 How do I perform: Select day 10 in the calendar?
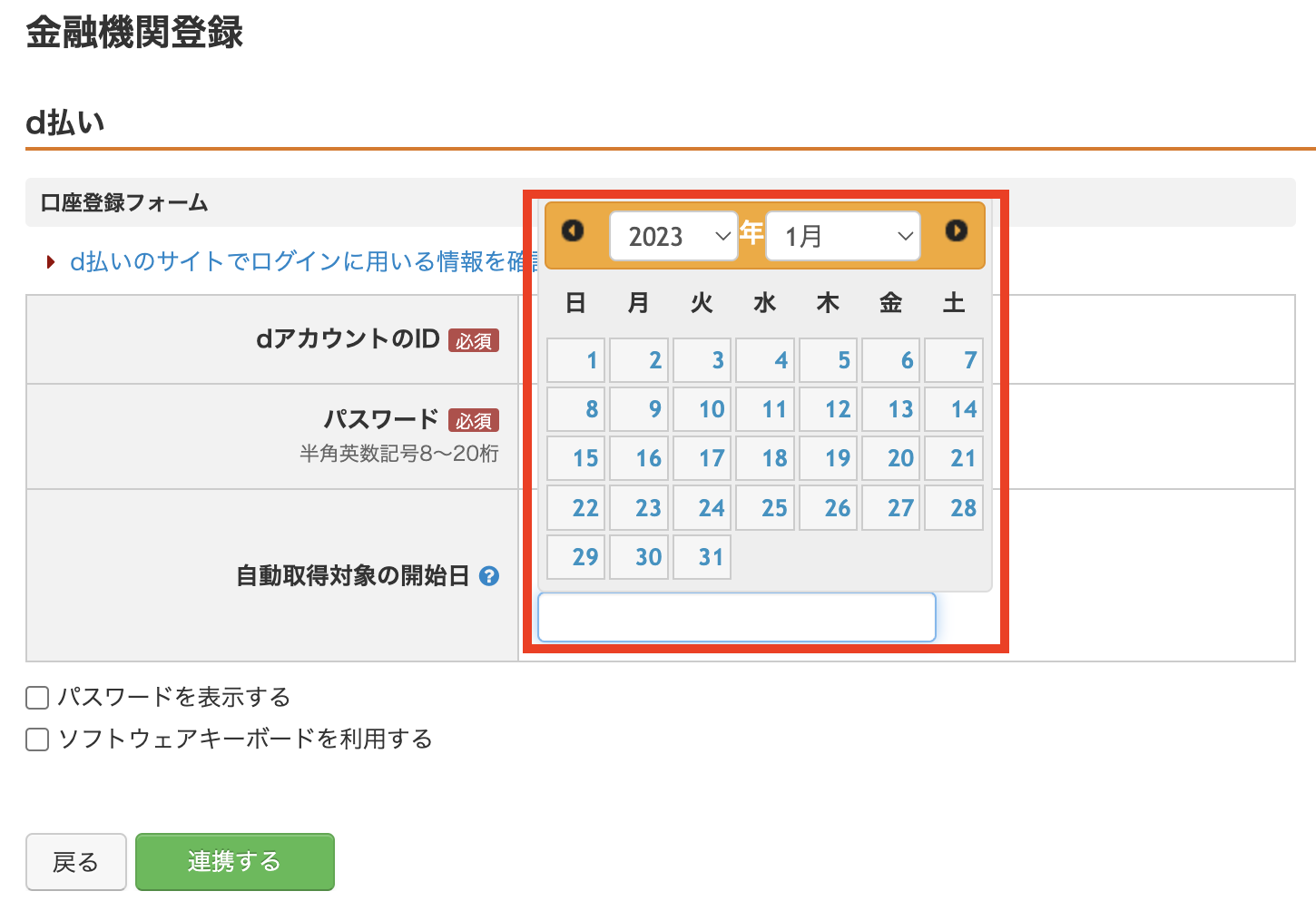point(702,409)
